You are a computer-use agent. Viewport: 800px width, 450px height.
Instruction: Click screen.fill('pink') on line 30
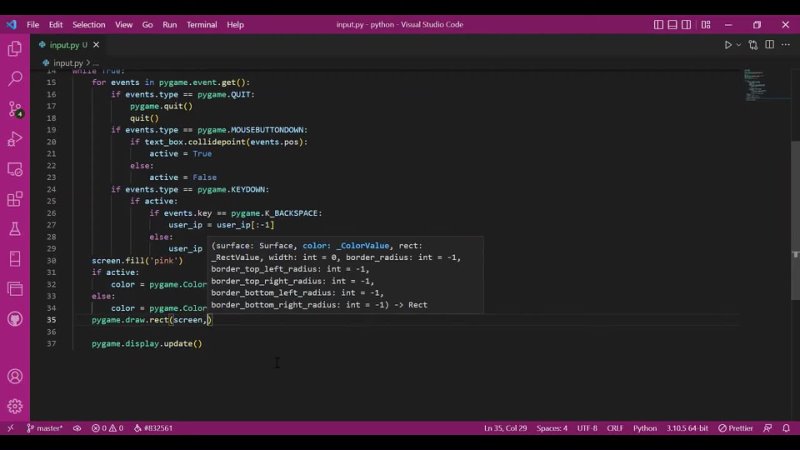pyautogui.click(x=137, y=260)
